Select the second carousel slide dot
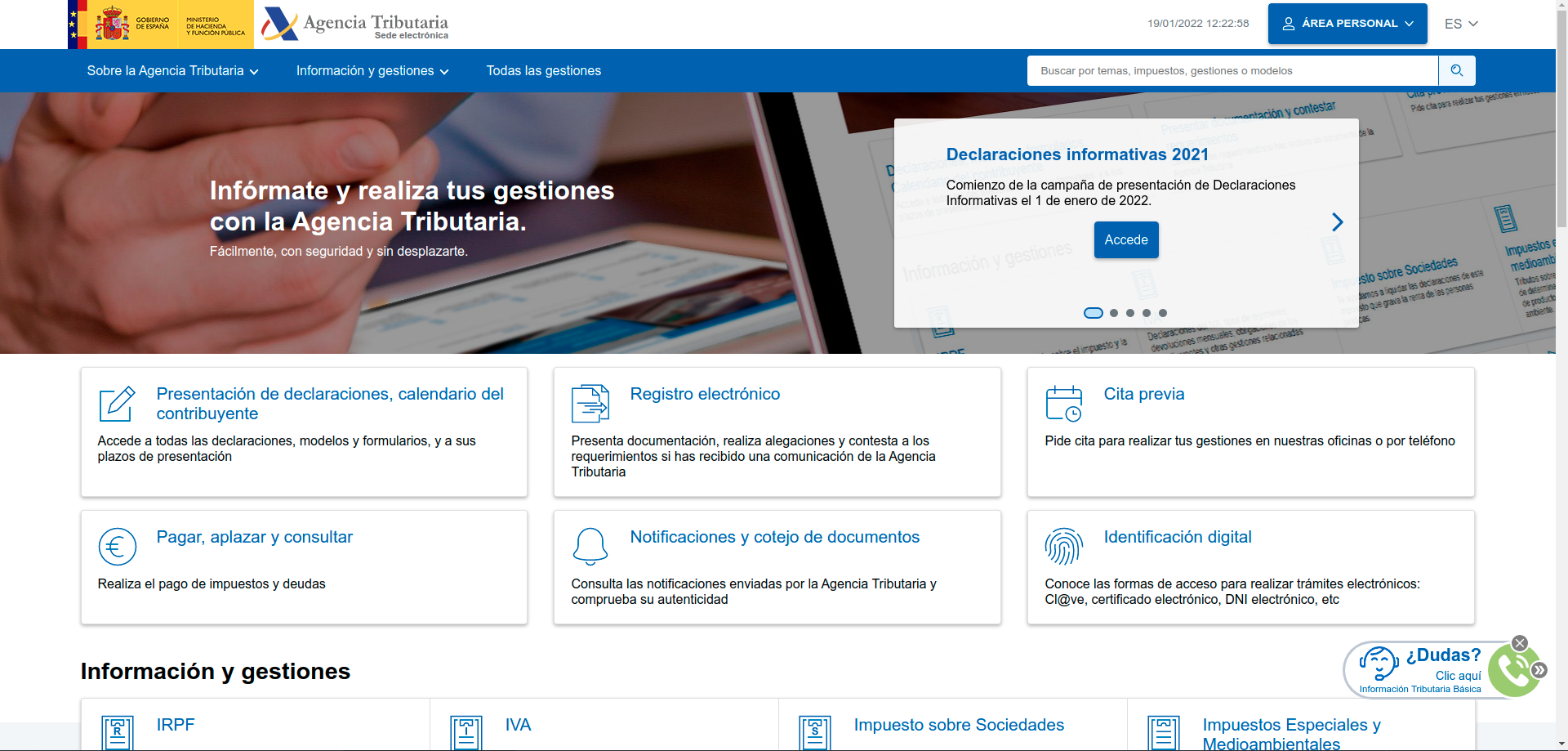The image size is (1568, 751). tap(1114, 313)
